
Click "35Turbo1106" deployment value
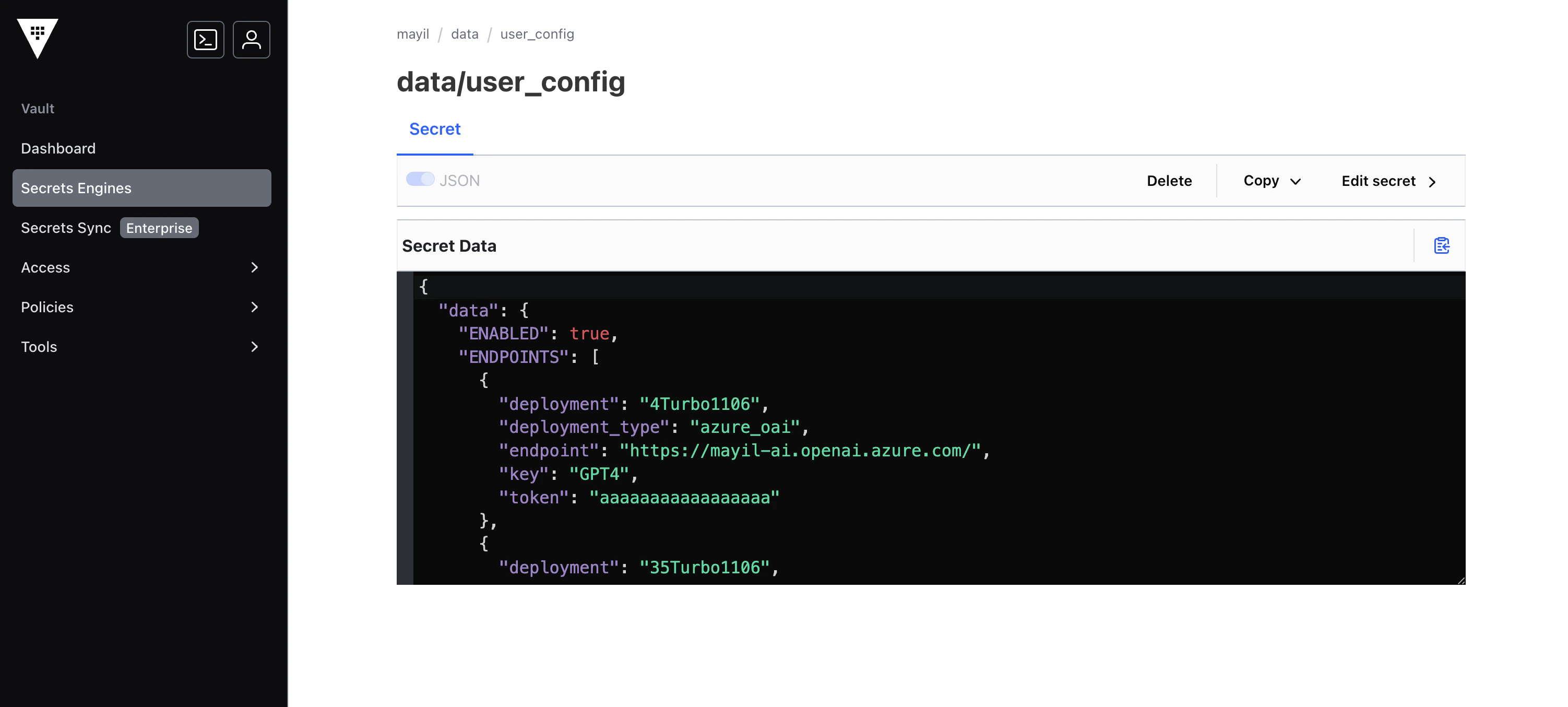point(704,568)
